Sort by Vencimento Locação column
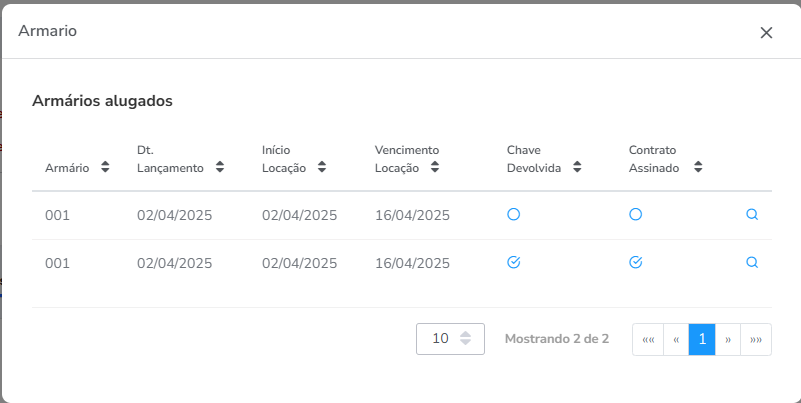 tap(435, 168)
